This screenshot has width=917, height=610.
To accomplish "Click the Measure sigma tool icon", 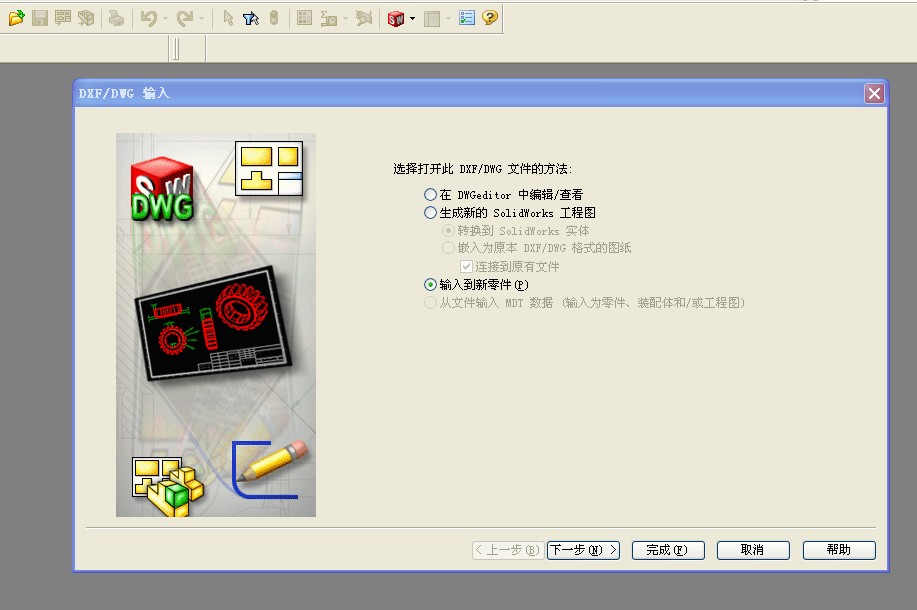I will point(329,19).
